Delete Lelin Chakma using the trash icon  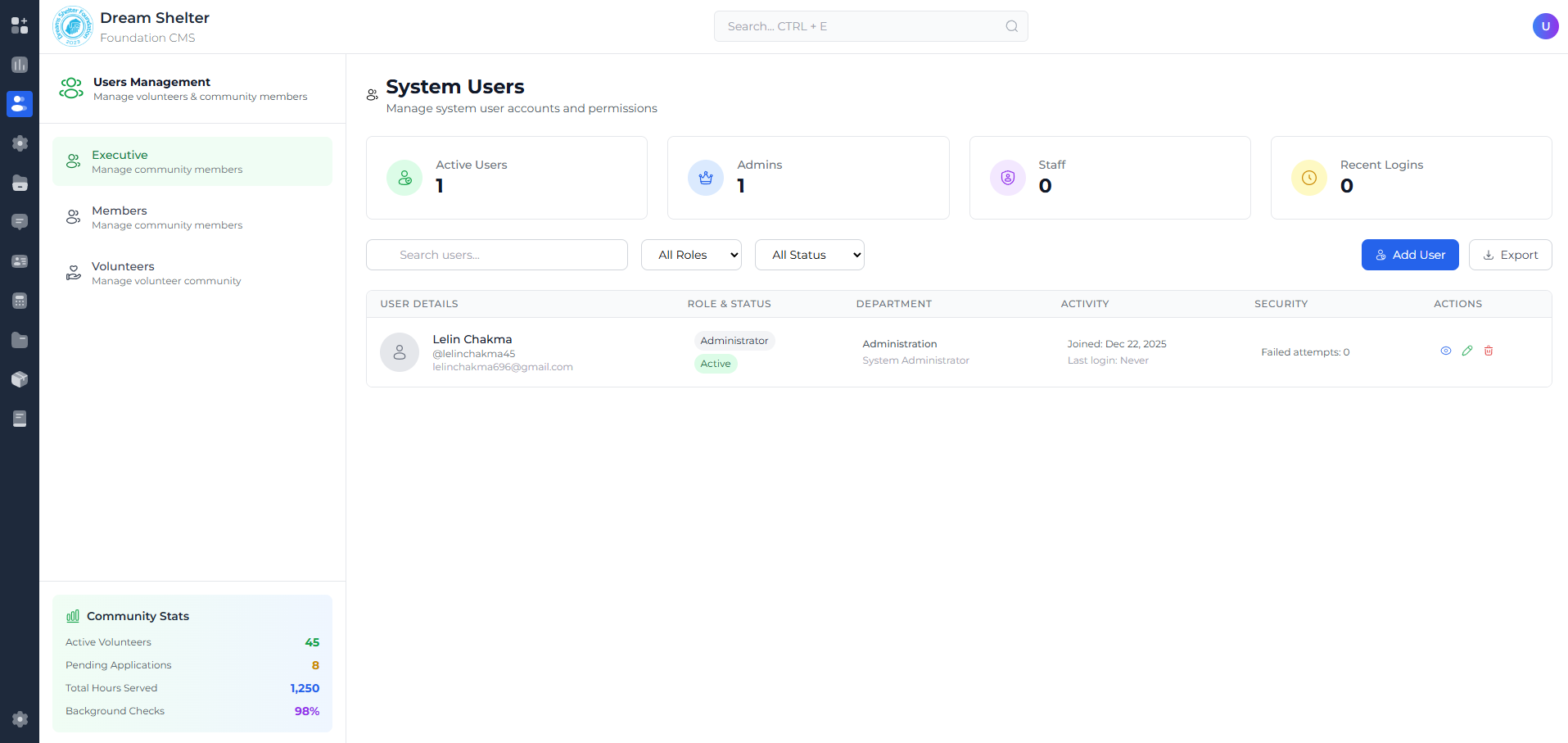pyautogui.click(x=1489, y=351)
